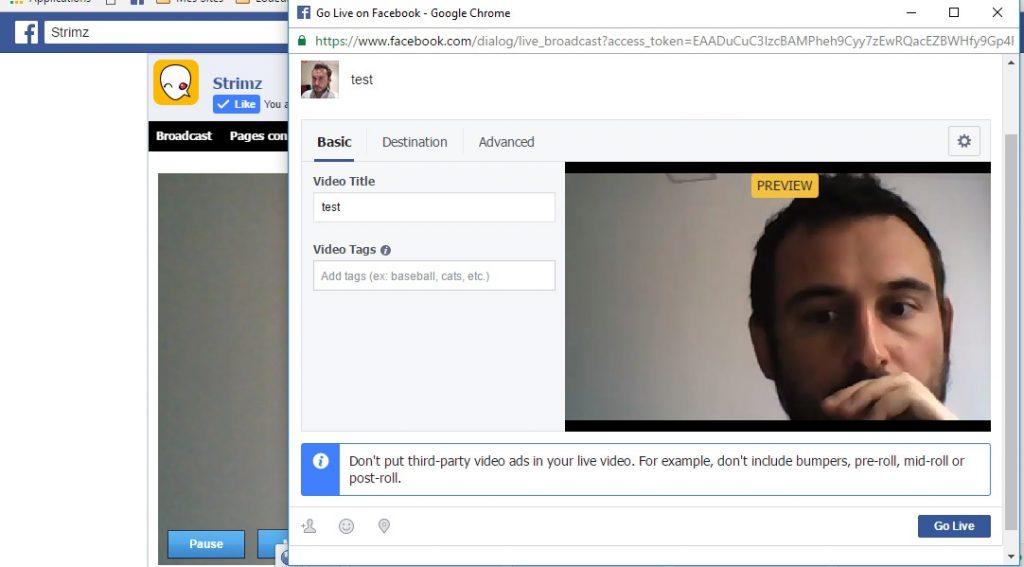Click the Facebook logo in the blue header
The height and width of the screenshot is (567, 1024).
click(x=26, y=32)
